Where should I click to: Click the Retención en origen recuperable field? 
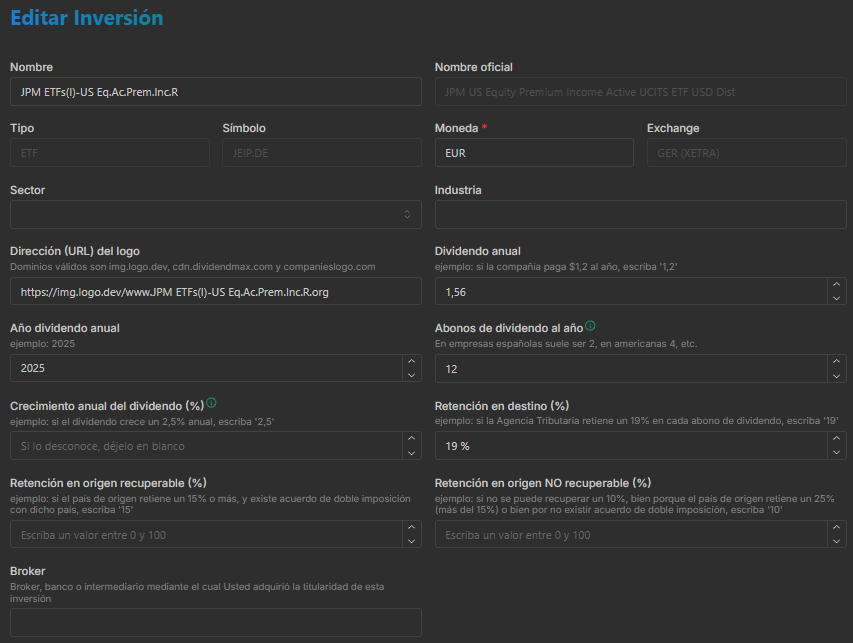pyautogui.click(x=205, y=535)
